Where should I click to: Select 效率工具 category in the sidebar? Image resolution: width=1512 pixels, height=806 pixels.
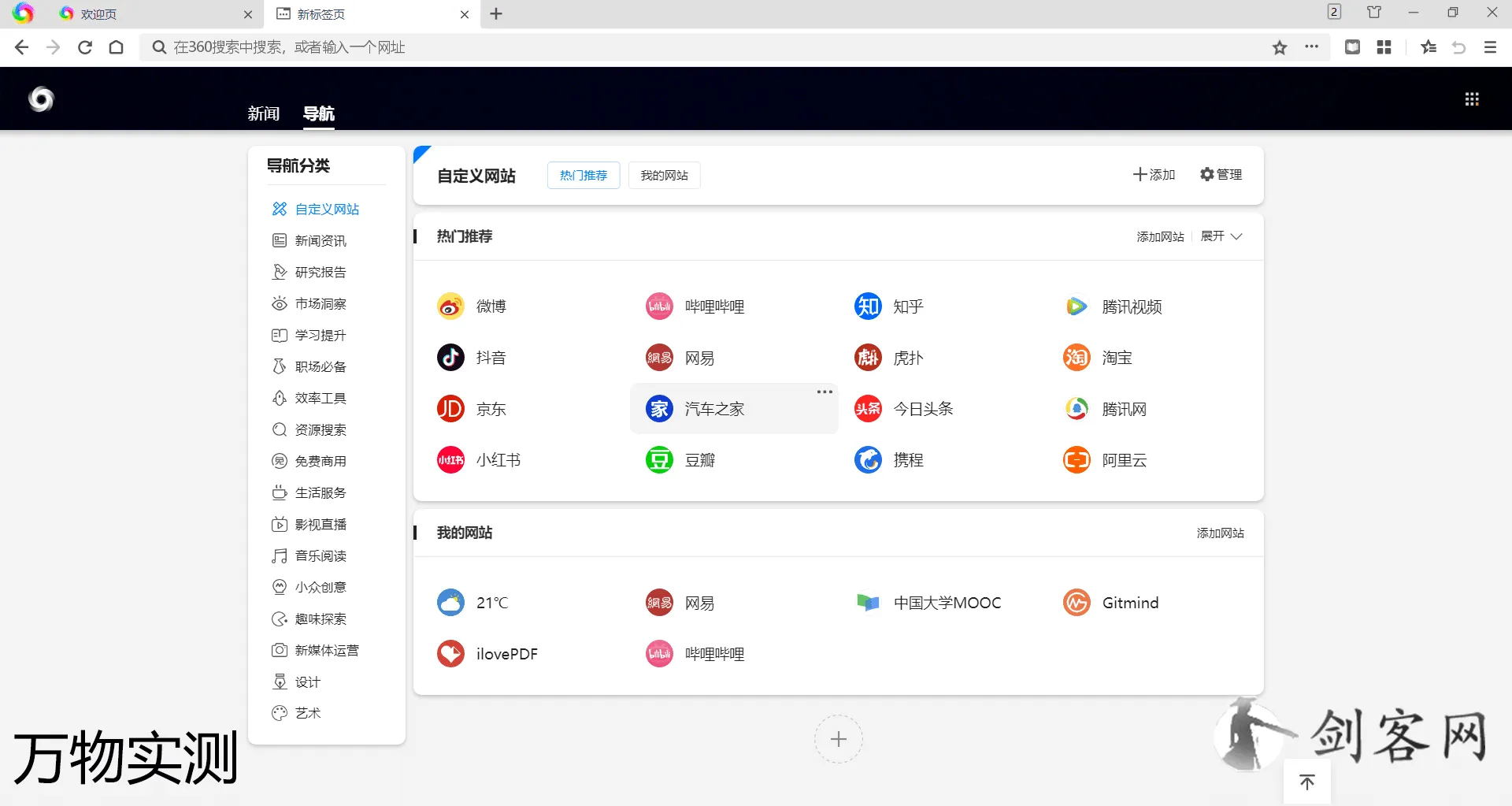click(309, 398)
